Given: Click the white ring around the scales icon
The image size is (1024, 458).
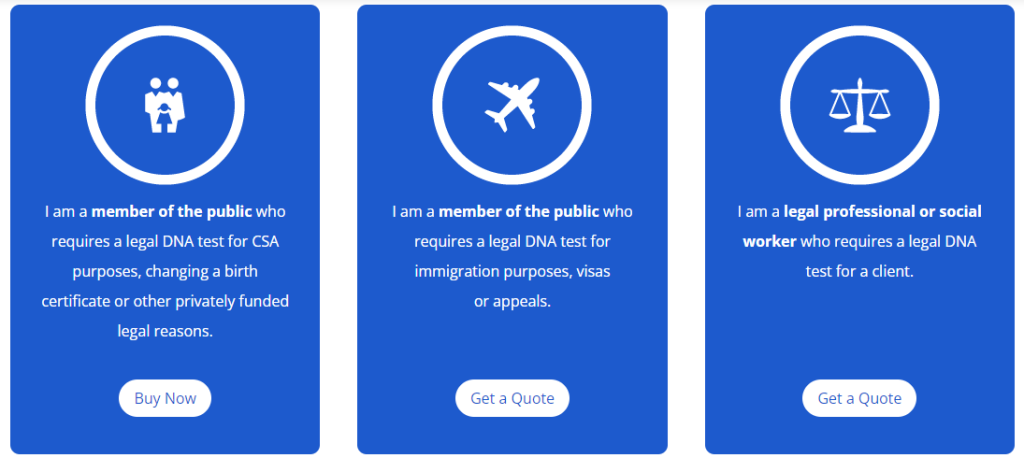Looking at the screenshot, I should coord(786,104).
